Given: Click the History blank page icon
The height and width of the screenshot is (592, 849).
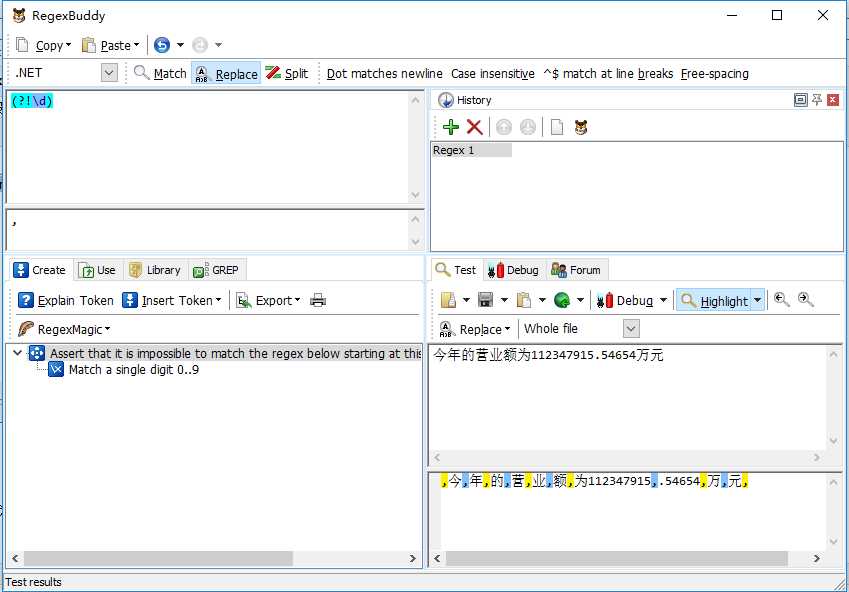Looking at the screenshot, I should tap(557, 127).
